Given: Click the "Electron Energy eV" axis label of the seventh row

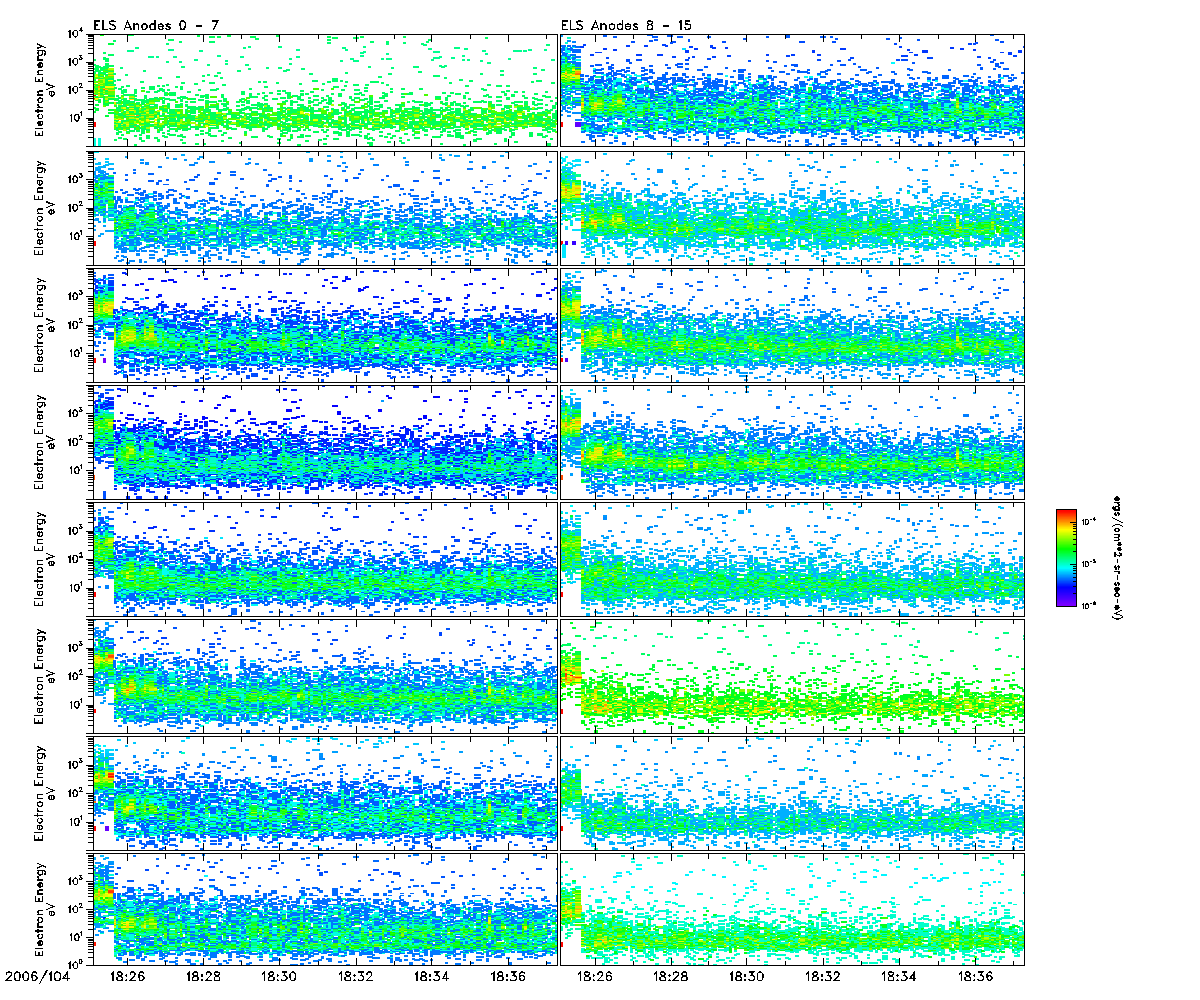Looking at the screenshot, I should pyautogui.click(x=46, y=792).
